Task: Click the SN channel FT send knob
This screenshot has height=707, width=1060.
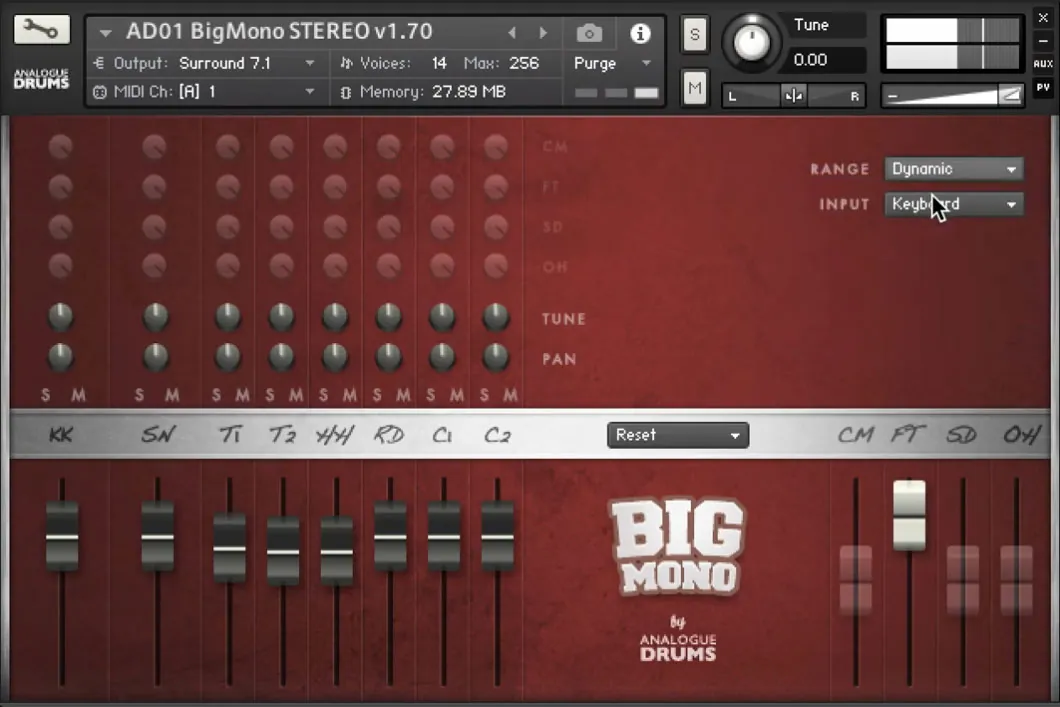Action: pyautogui.click(x=155, y=187)
